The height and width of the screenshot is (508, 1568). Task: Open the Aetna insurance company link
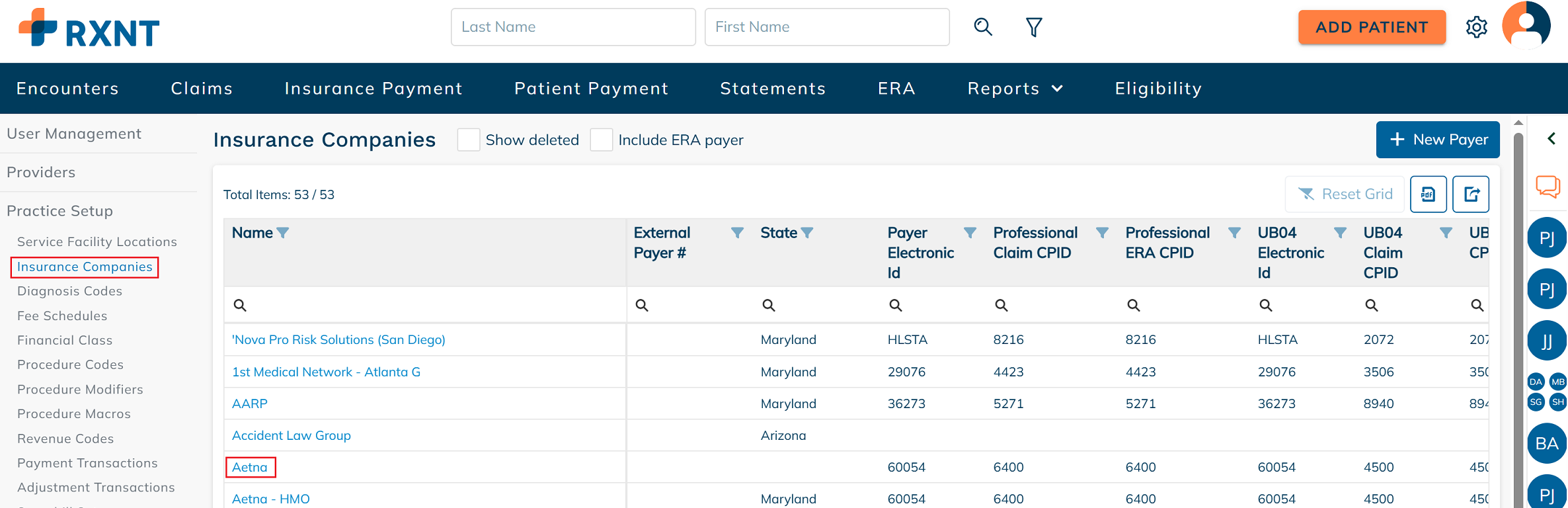tap(250, 468)
